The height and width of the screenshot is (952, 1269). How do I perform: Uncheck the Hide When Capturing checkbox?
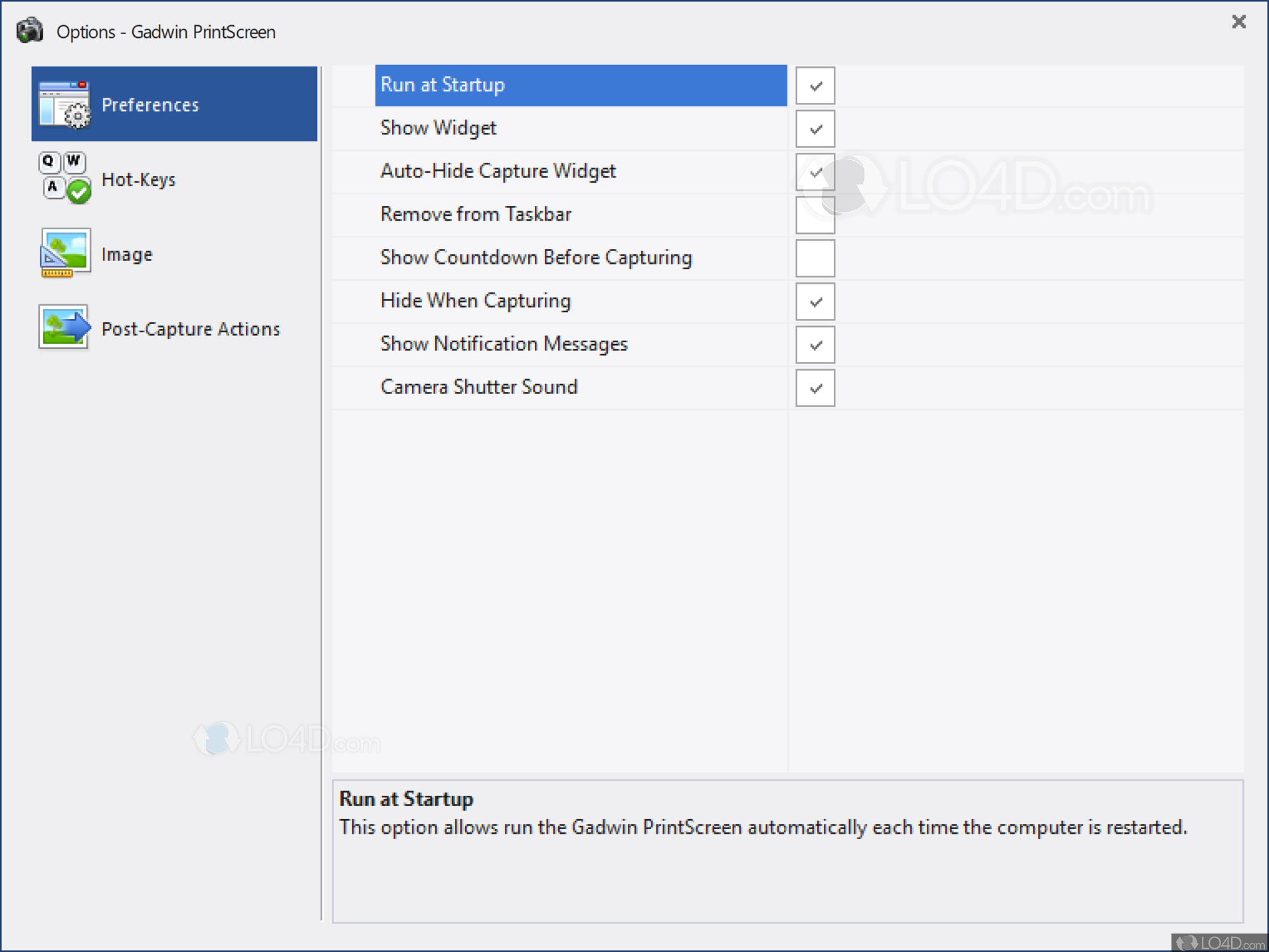pos(815,301)
